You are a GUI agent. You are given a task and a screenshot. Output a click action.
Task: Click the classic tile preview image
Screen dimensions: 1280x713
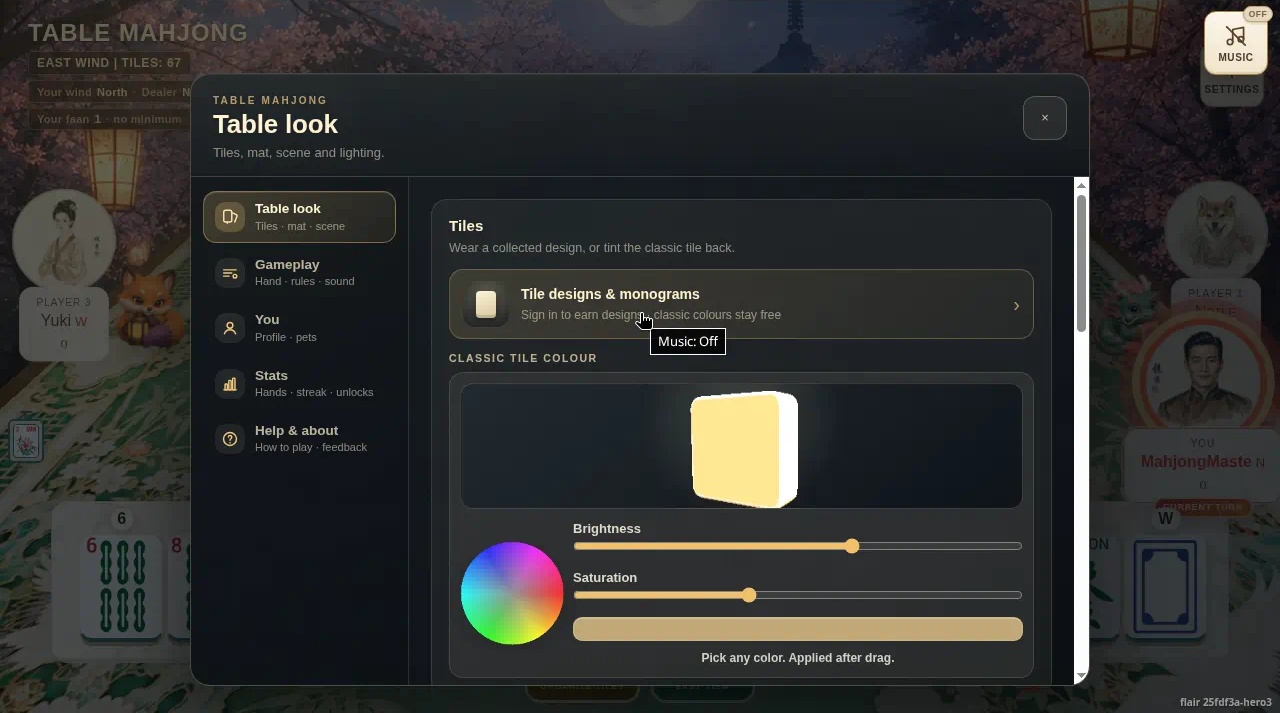[744, 449]
